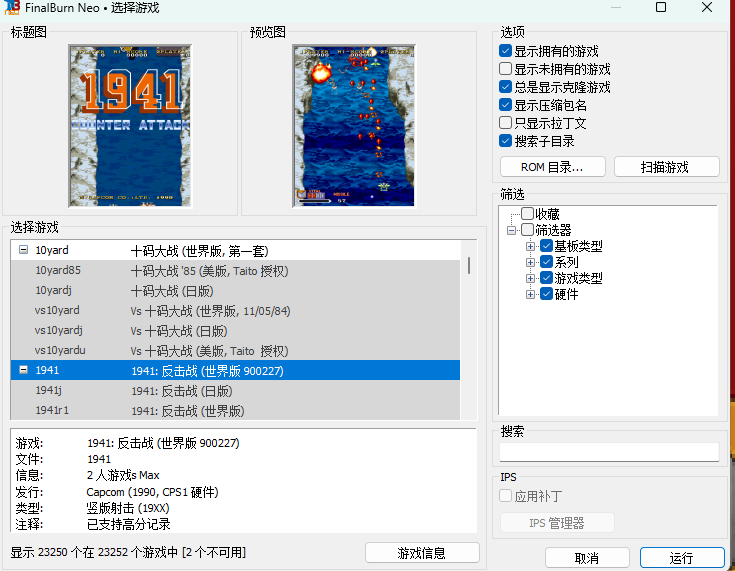Viewport: 735px width, 571px height.
Task: Enable 显示未拥有的游戏 checkbox
Action: (x=505, y=69)
